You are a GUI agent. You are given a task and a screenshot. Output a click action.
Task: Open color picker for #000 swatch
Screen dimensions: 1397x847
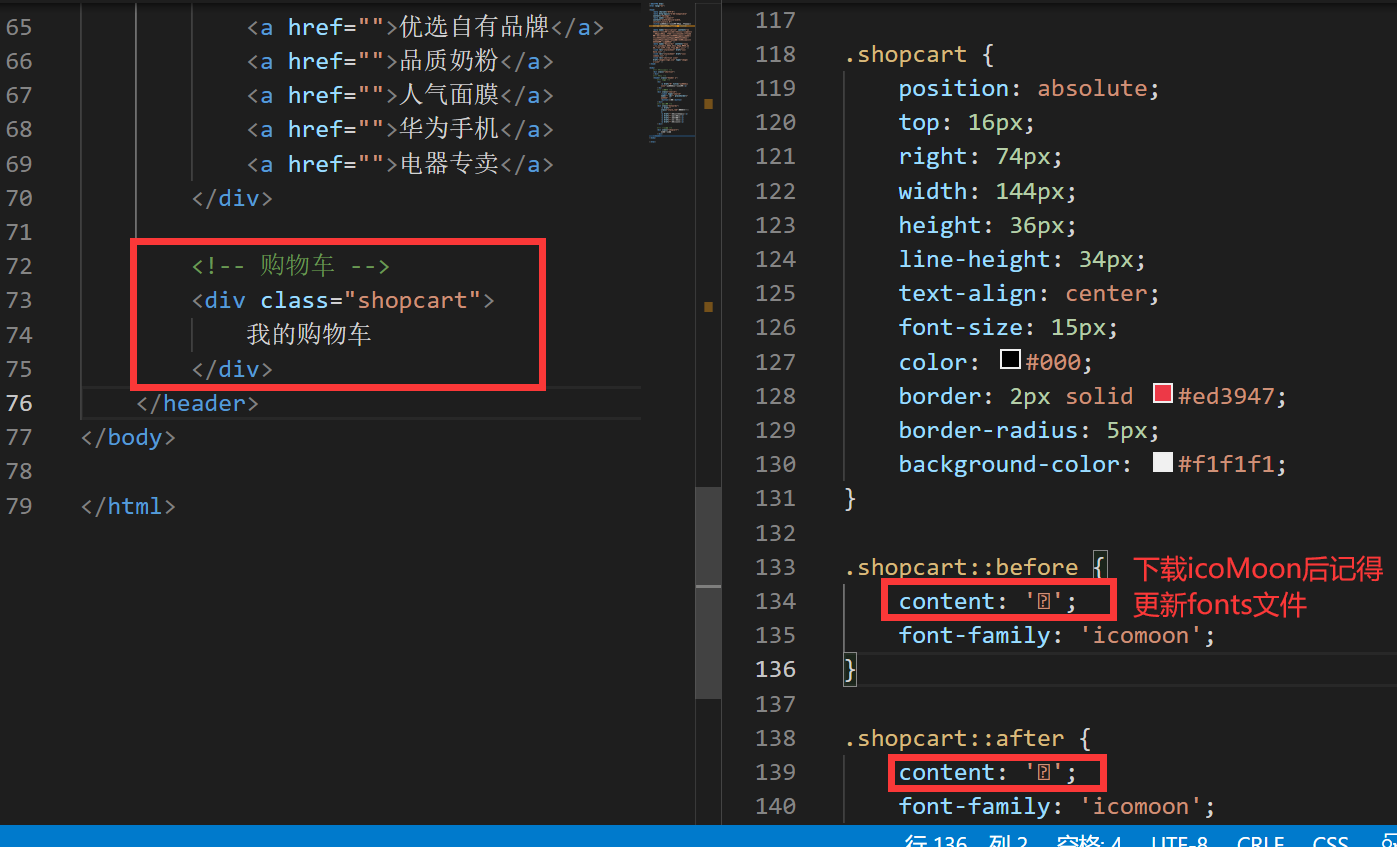click(x=1010, y=360)
